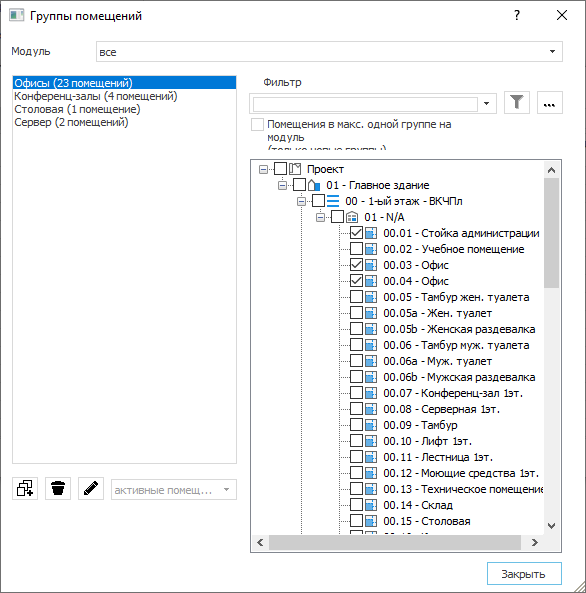Viewport: 586px width, 593px height.
Task: Click the help question mark icon
Action: click(517, 15)
